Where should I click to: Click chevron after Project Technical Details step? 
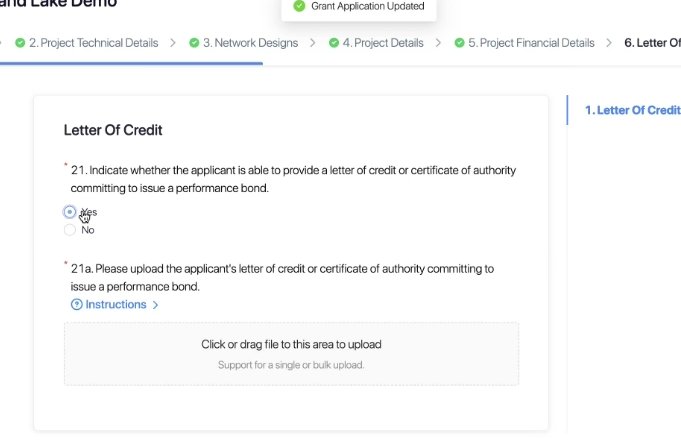click(x=173, y=43)
